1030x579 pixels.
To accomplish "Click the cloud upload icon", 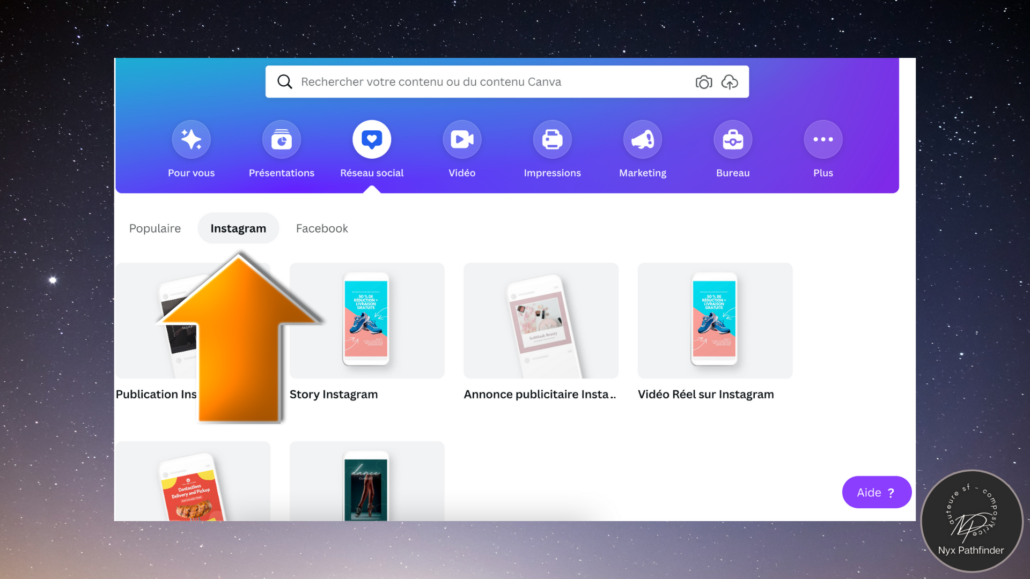I will coord(730,82).
